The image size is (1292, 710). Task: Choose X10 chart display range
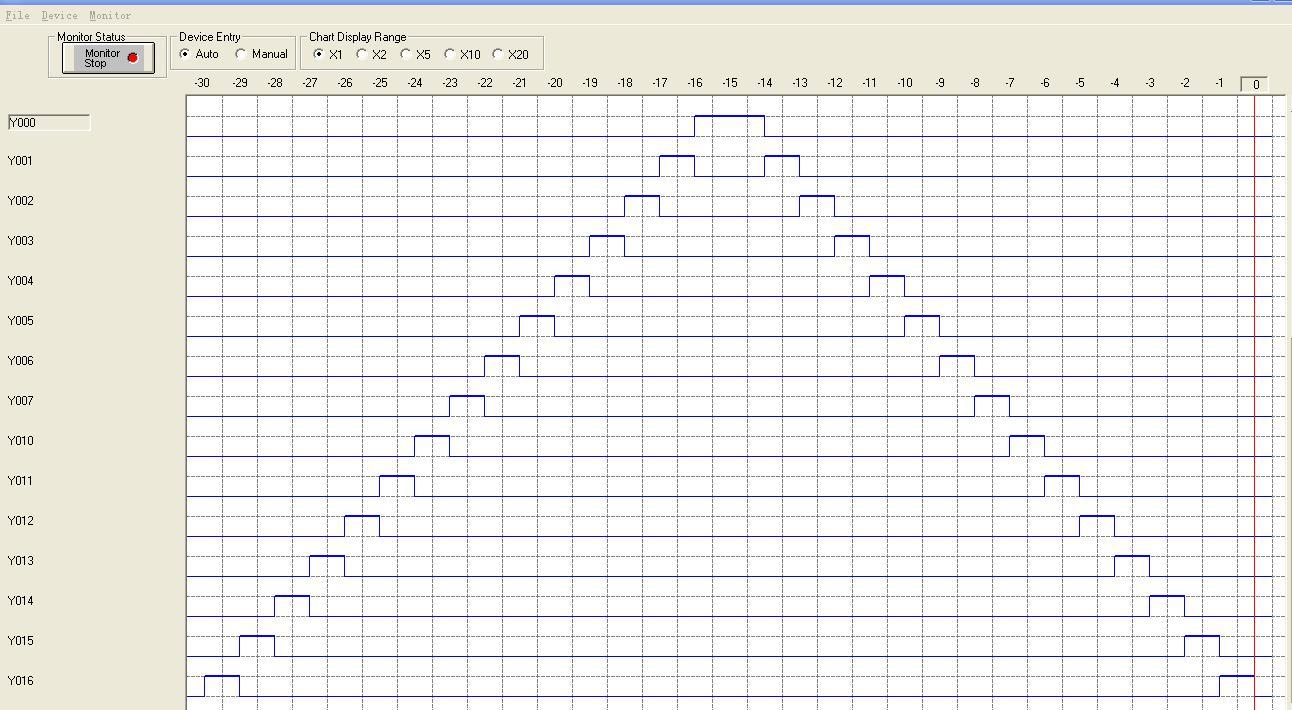[x=450, y=54]
